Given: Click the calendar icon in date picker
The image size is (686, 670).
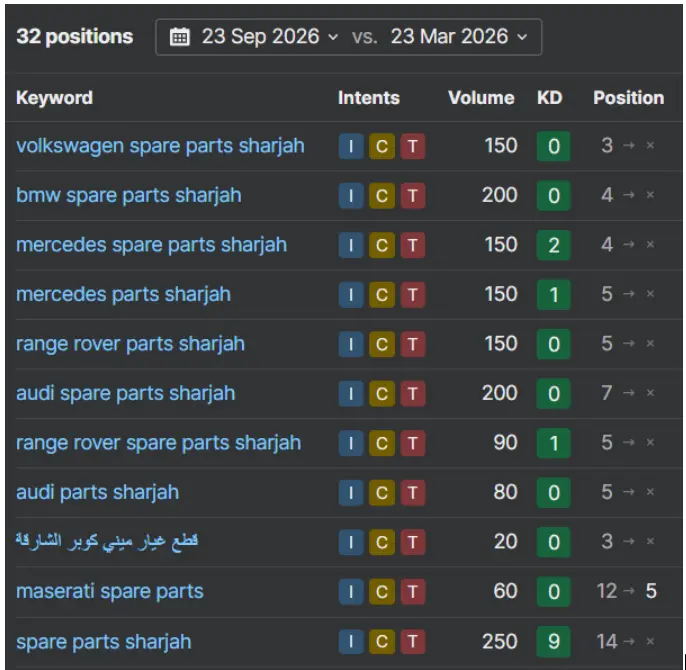Looking at the screenshot, I should tap(179, 37).
